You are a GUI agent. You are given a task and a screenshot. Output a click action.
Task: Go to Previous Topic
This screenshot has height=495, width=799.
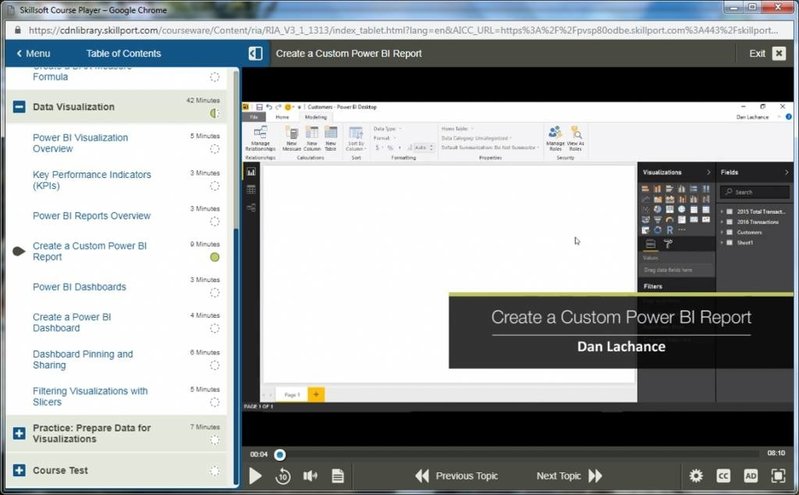(456, 476)
